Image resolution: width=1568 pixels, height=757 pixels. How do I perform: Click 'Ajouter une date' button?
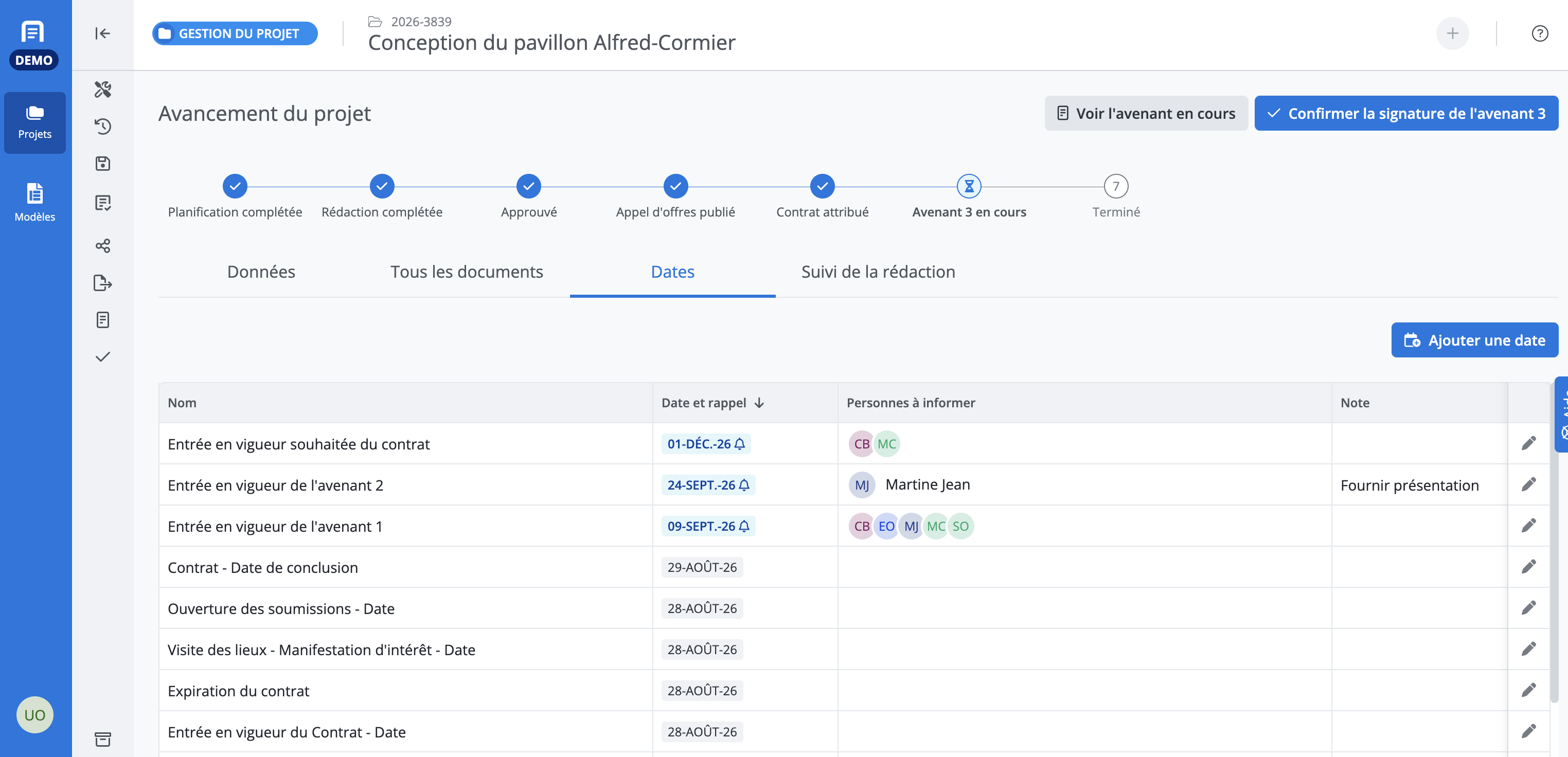tap(1474, 340)
